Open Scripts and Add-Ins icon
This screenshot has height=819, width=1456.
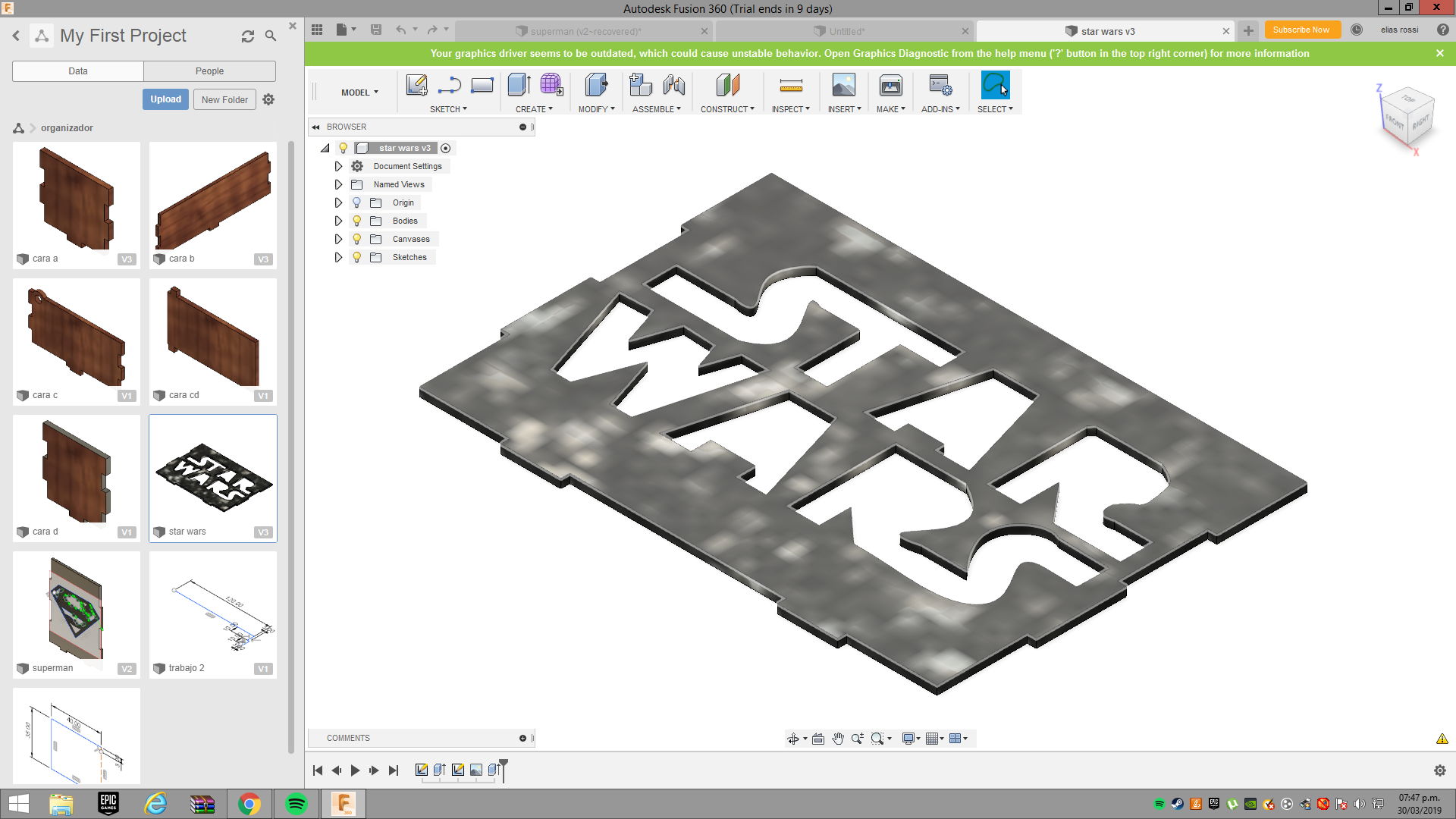pos(941,85)
